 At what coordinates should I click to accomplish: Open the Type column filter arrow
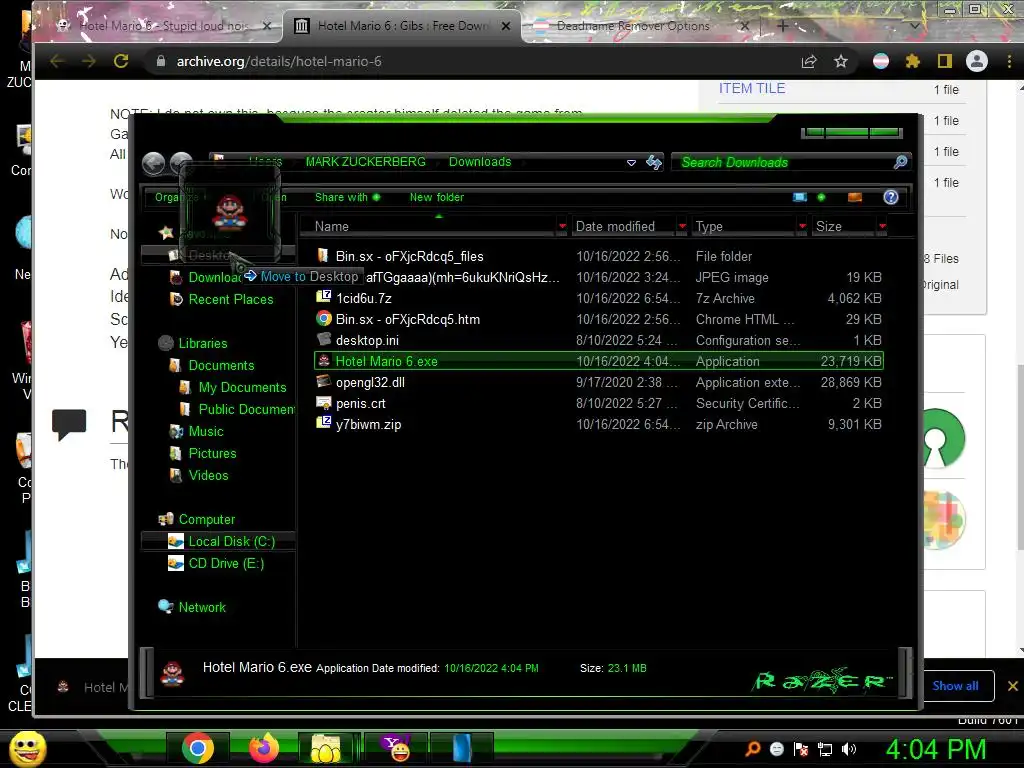pyautogui.click(x=802, y=226)
